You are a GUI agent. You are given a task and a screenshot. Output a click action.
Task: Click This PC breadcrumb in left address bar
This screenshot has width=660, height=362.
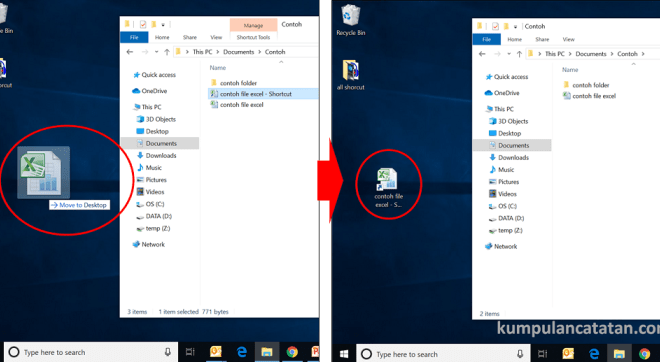click(x=202, y=52)
